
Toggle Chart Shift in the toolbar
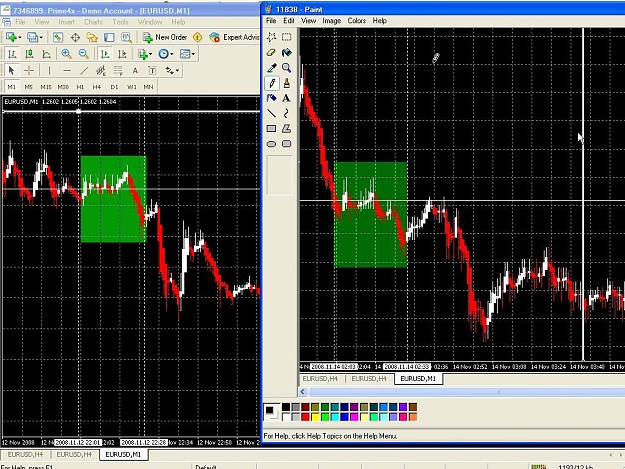point(122,54)
